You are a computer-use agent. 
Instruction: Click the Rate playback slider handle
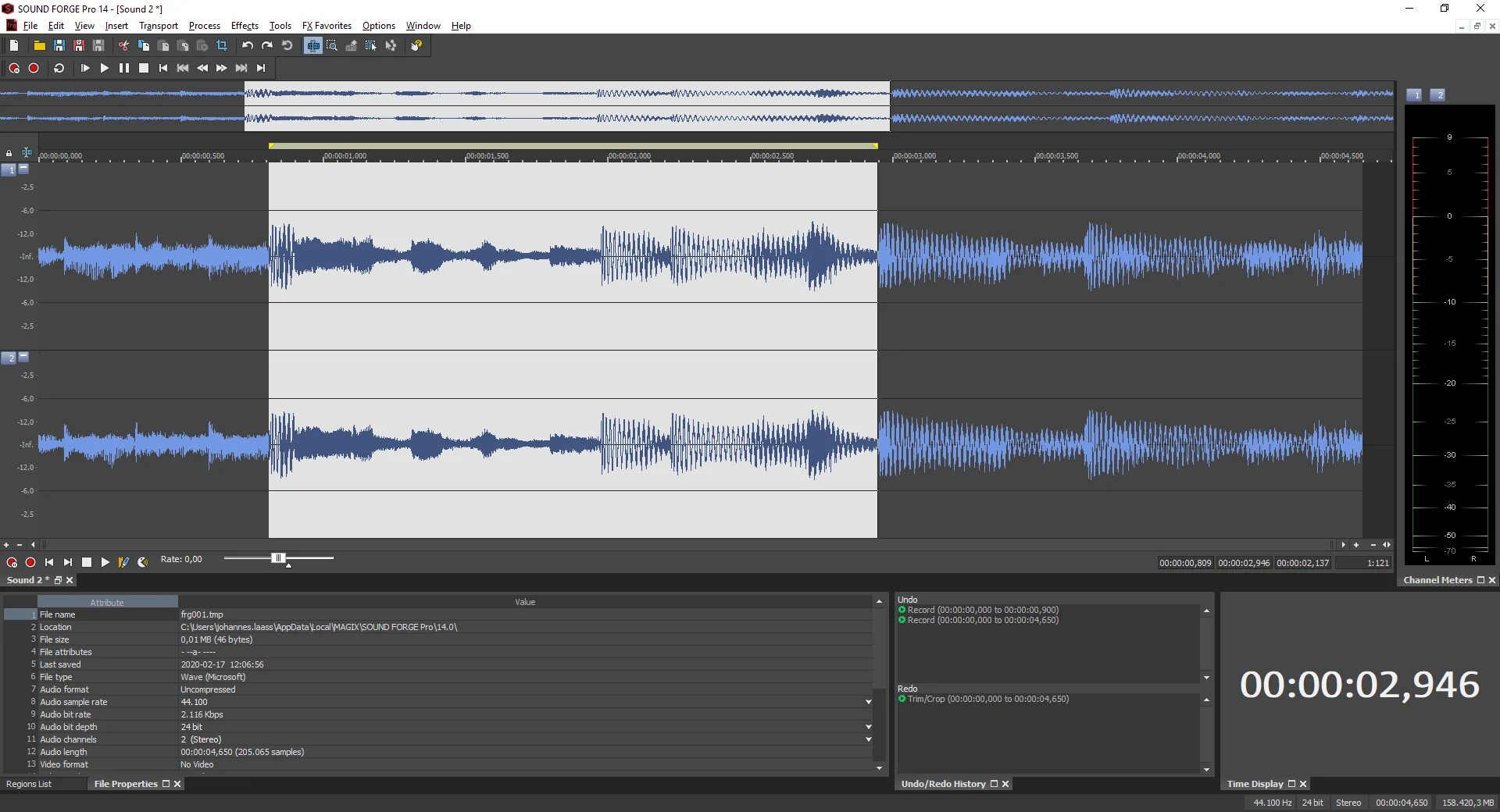point(277,558)
